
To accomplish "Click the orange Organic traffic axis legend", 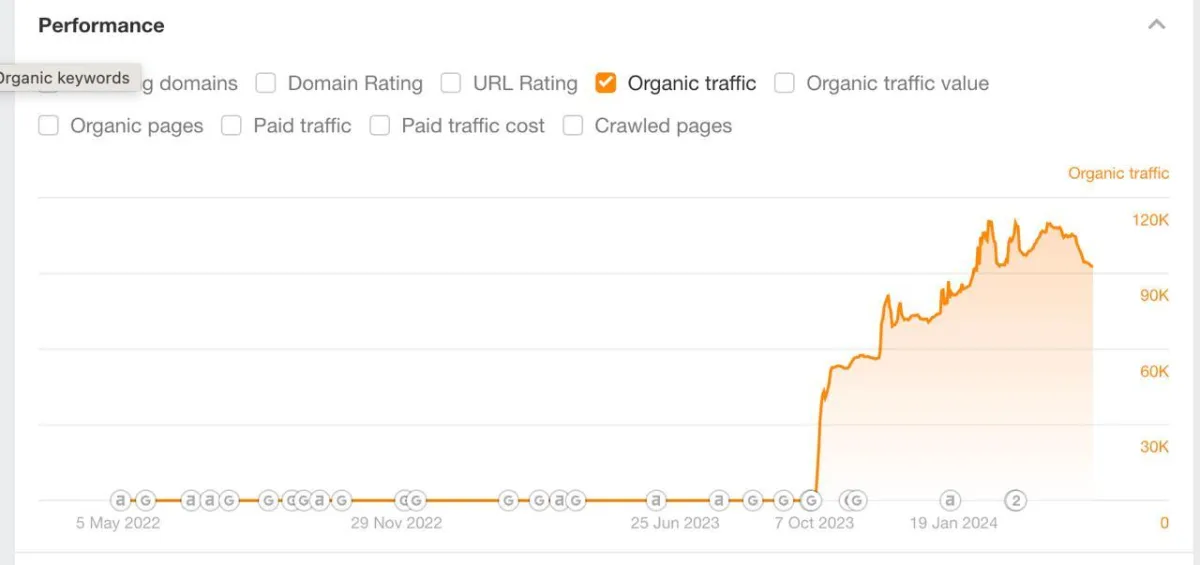I will (x=1118, y=173).
